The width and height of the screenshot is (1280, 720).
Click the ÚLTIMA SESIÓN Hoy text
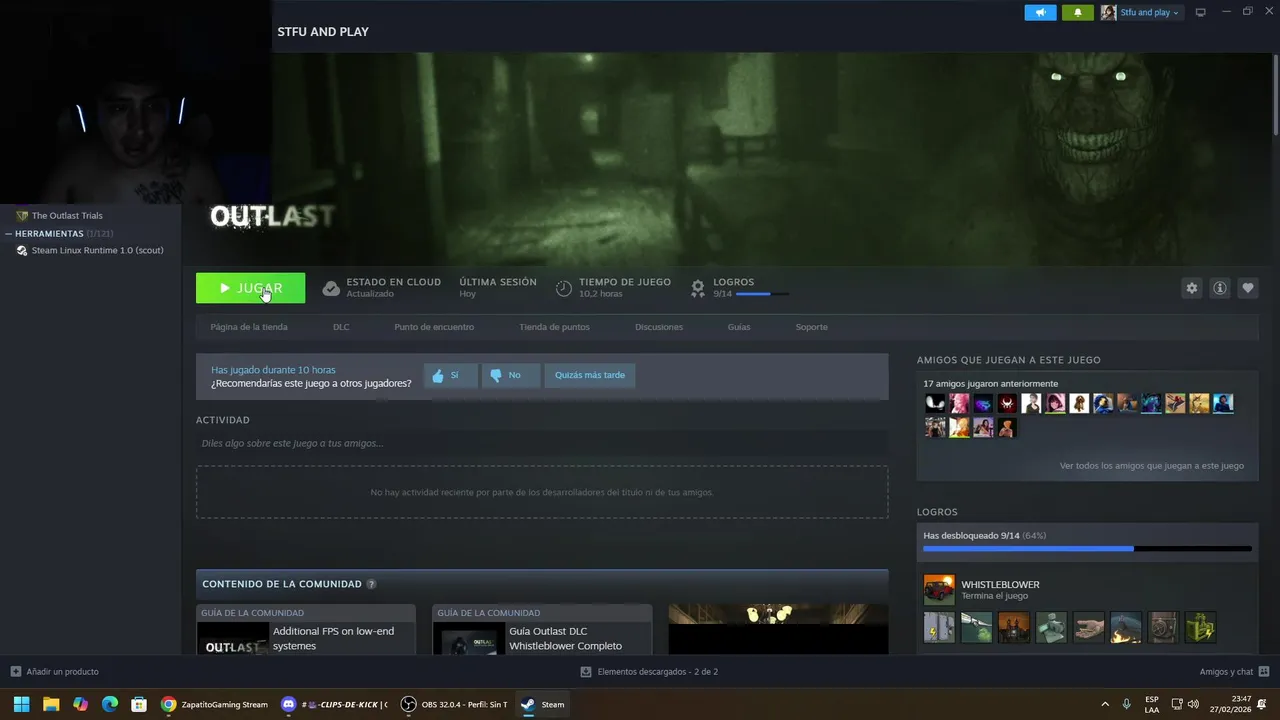click(497, 288)
